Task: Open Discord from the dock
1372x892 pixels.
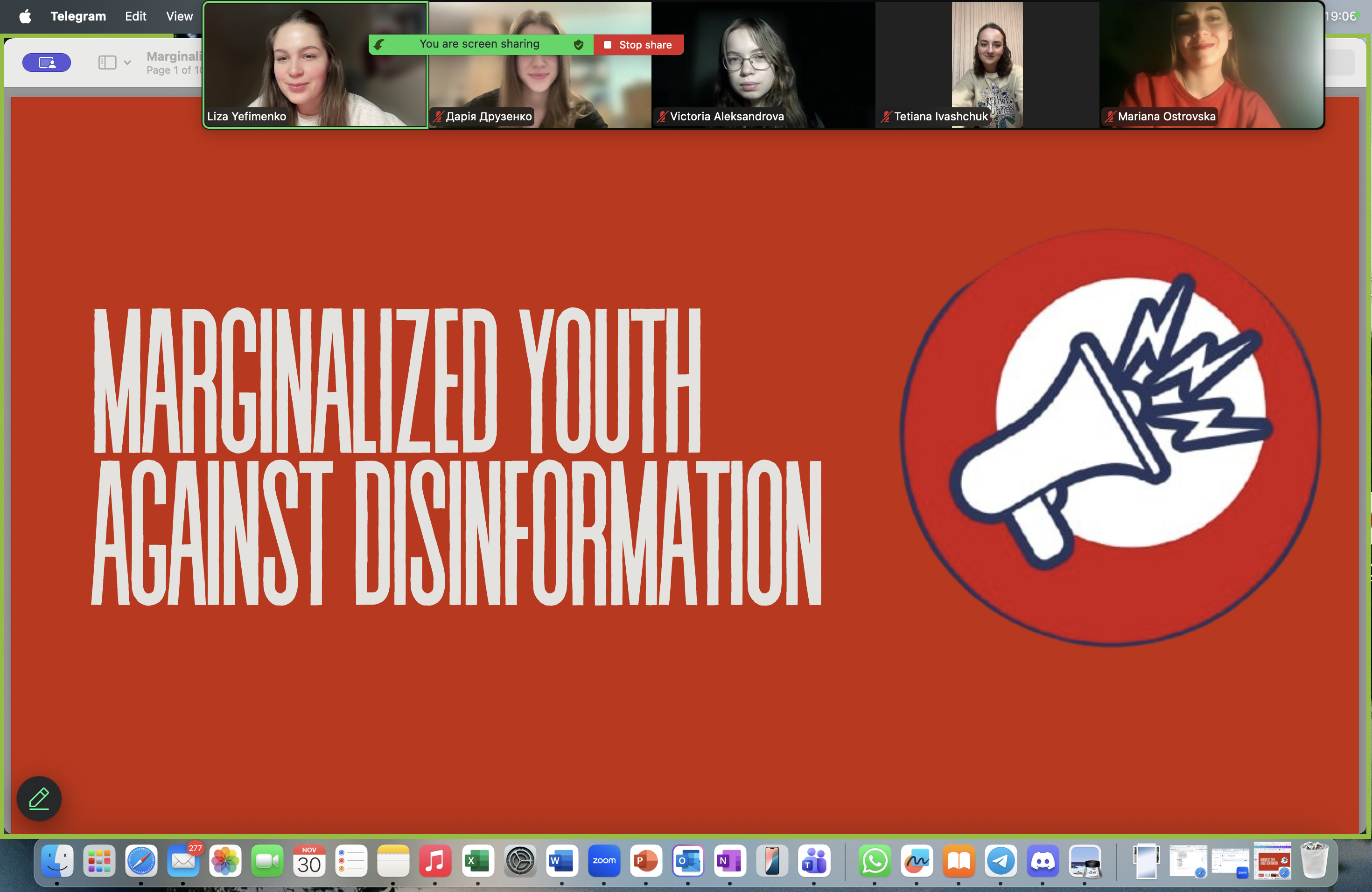Action: [1042, 861]
